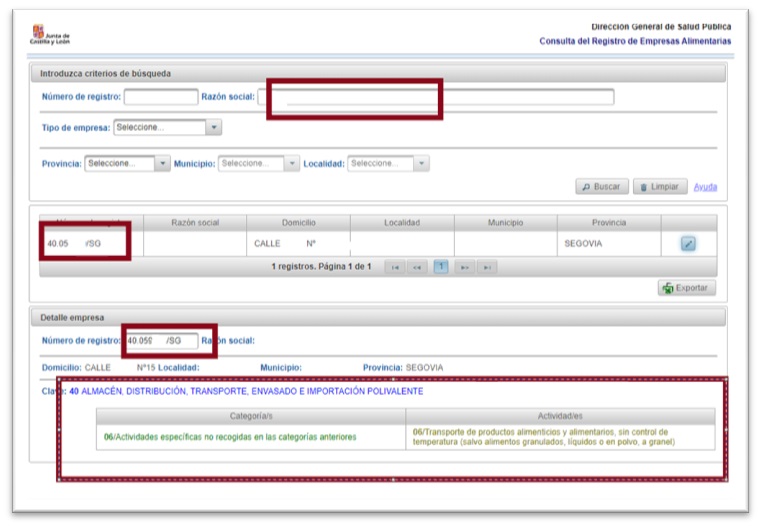The height and width of the screenshot is (528, 761).
Task: Go to next page of results
Action: 463,268
